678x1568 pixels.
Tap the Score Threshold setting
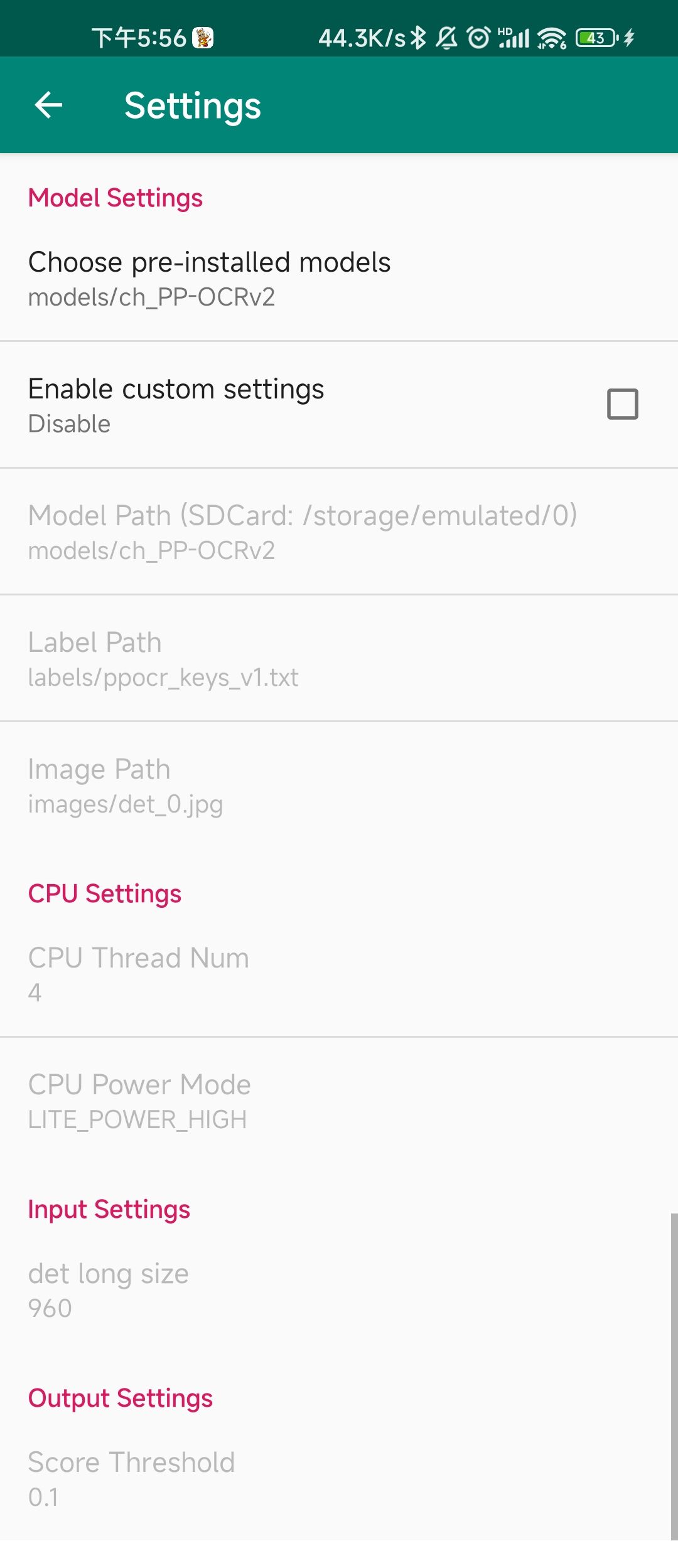tap(131, 1478)
